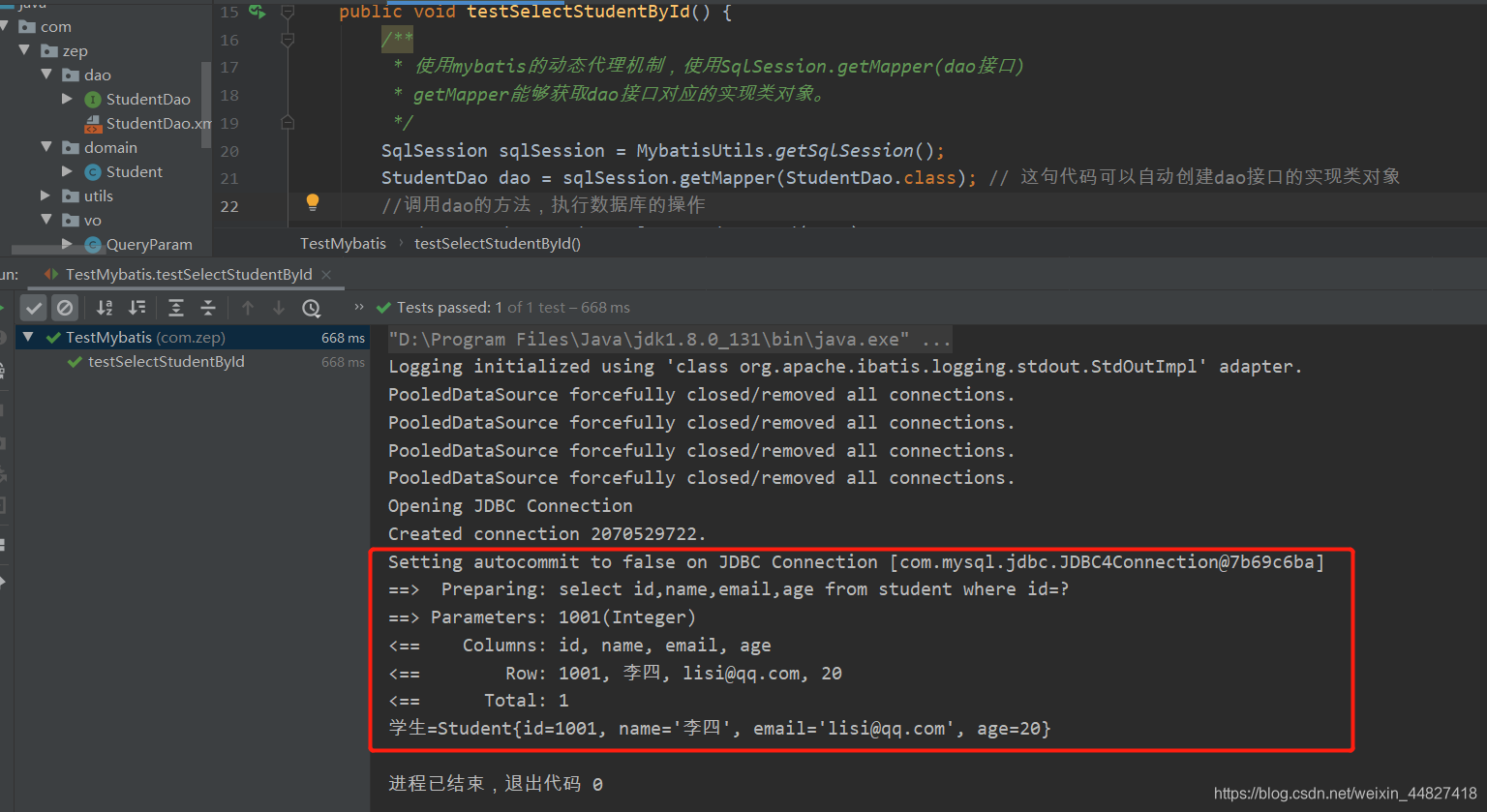Viewport: 1487px width, 812px height.
Task: Click 'Row: 1001, 李四' console line
Action: pos(615,673)
